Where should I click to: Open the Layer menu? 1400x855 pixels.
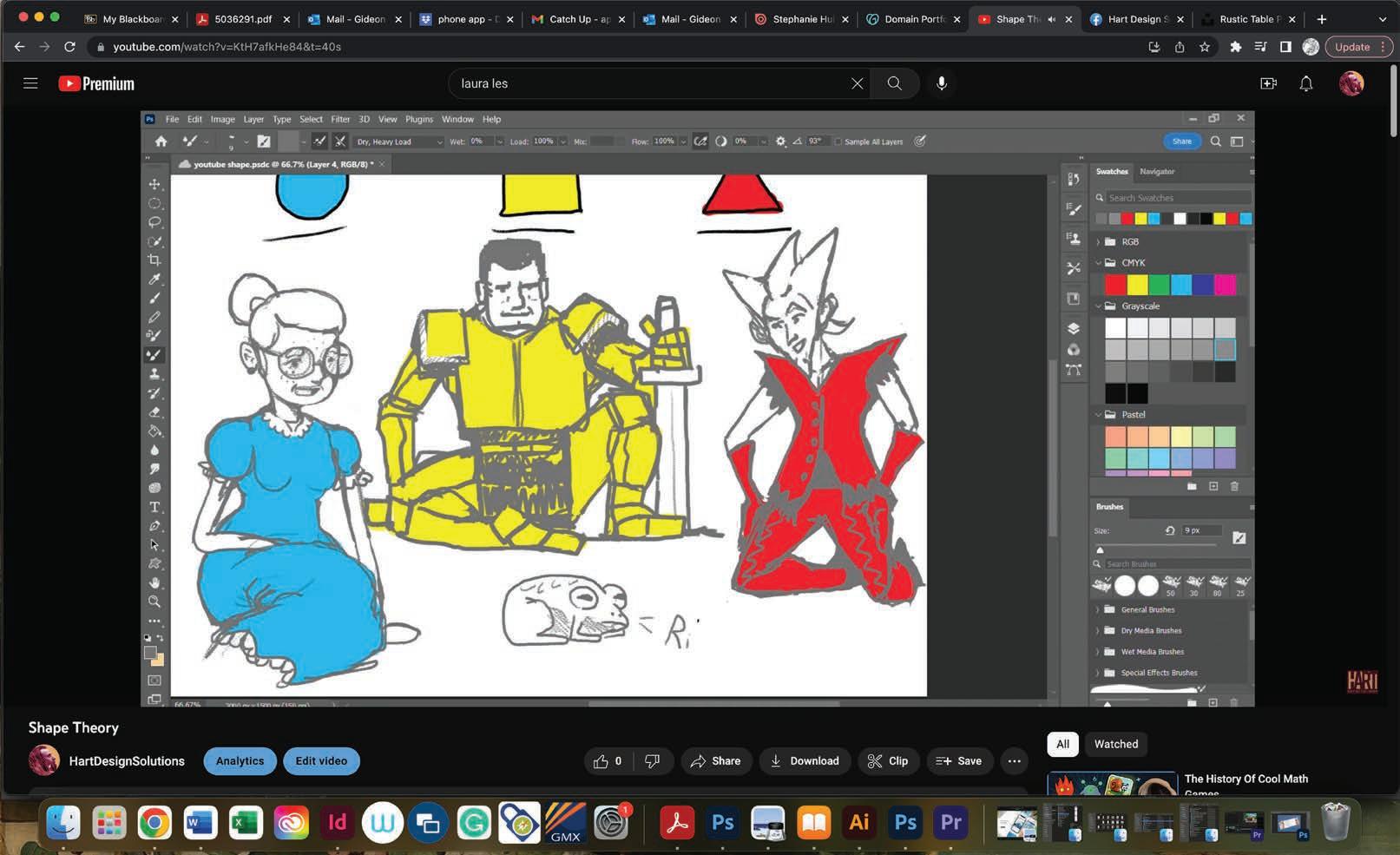coord(253,119)
